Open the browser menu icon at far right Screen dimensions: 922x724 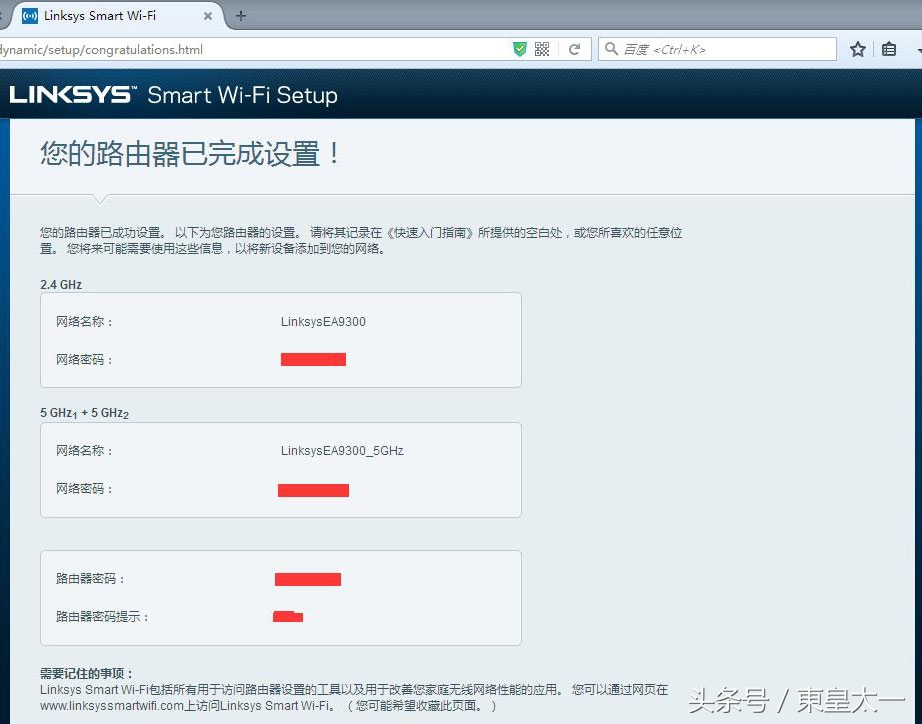(917, 48)
